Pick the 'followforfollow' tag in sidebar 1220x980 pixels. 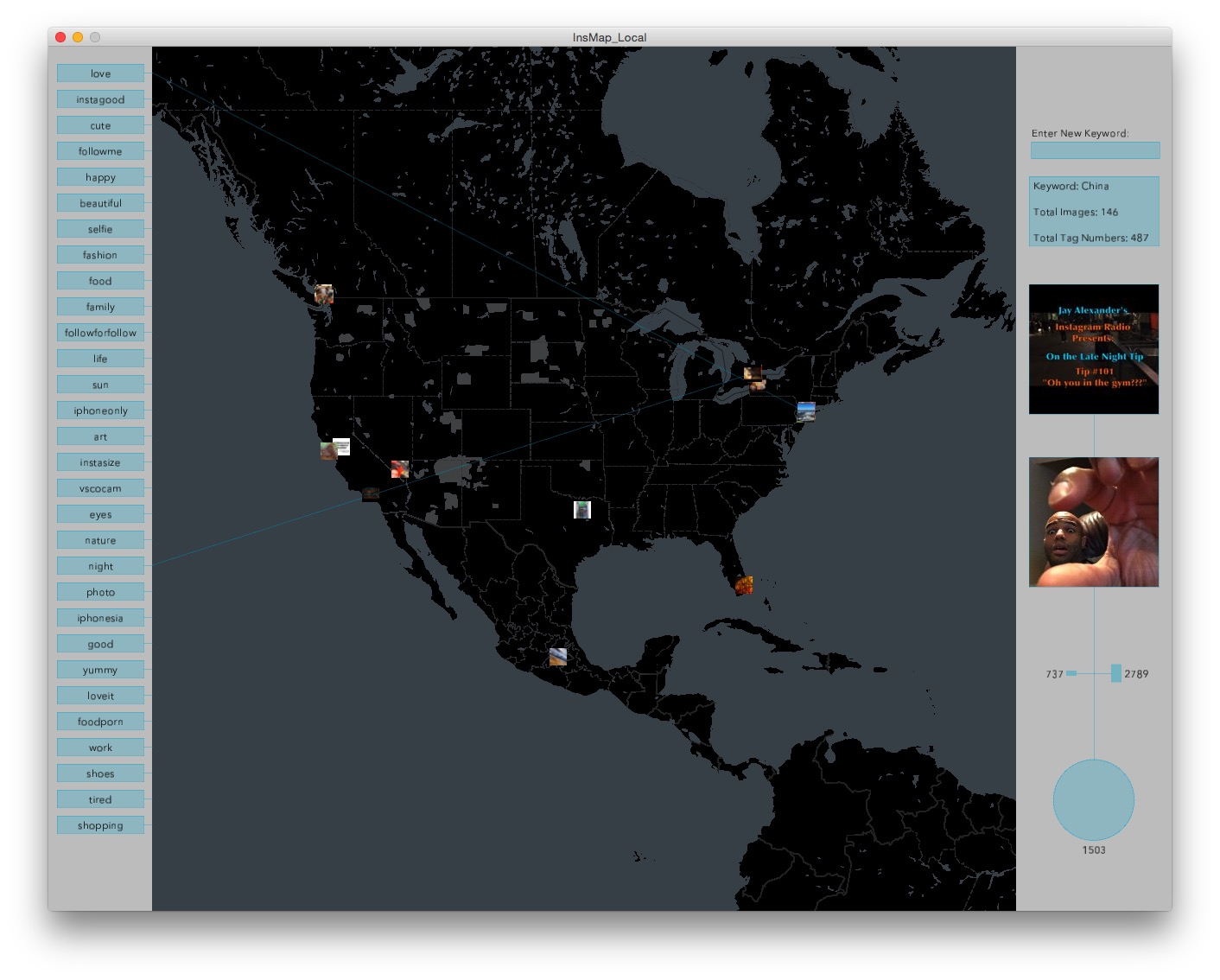coord(100,333)
